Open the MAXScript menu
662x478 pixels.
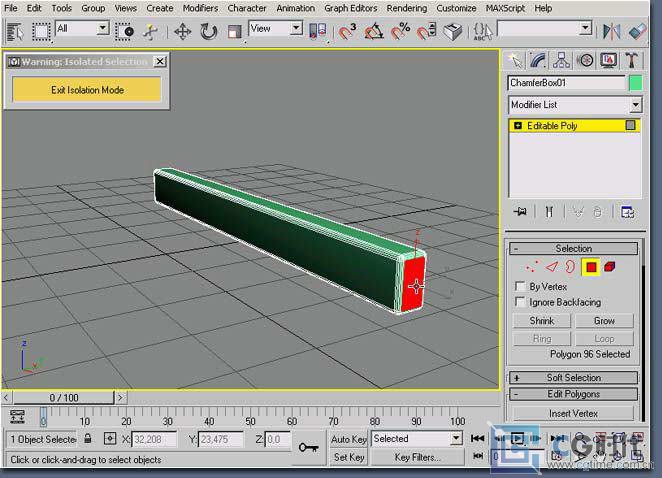tap(505, 8)
